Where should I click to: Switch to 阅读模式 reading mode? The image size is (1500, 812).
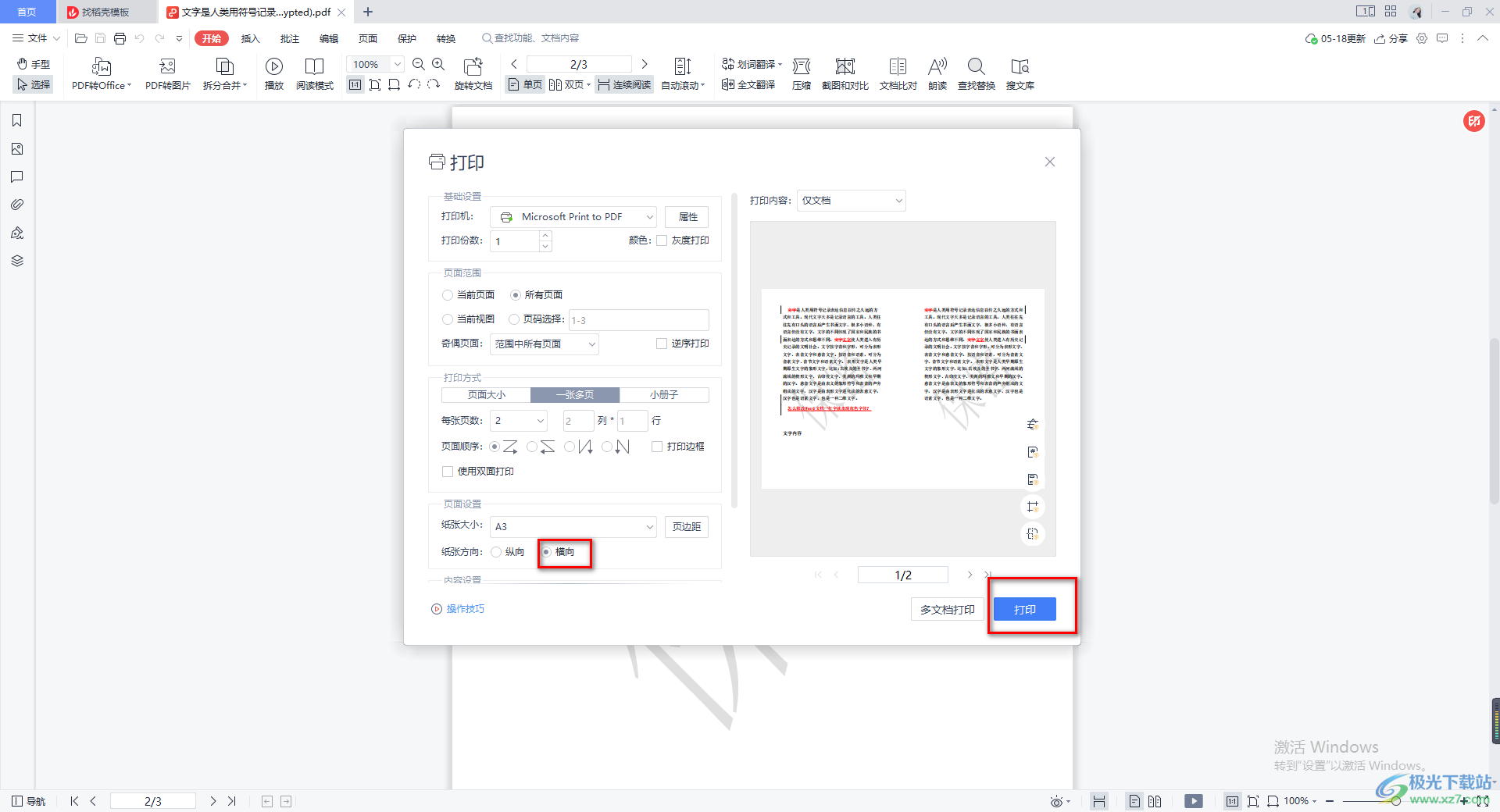[315, 74]
